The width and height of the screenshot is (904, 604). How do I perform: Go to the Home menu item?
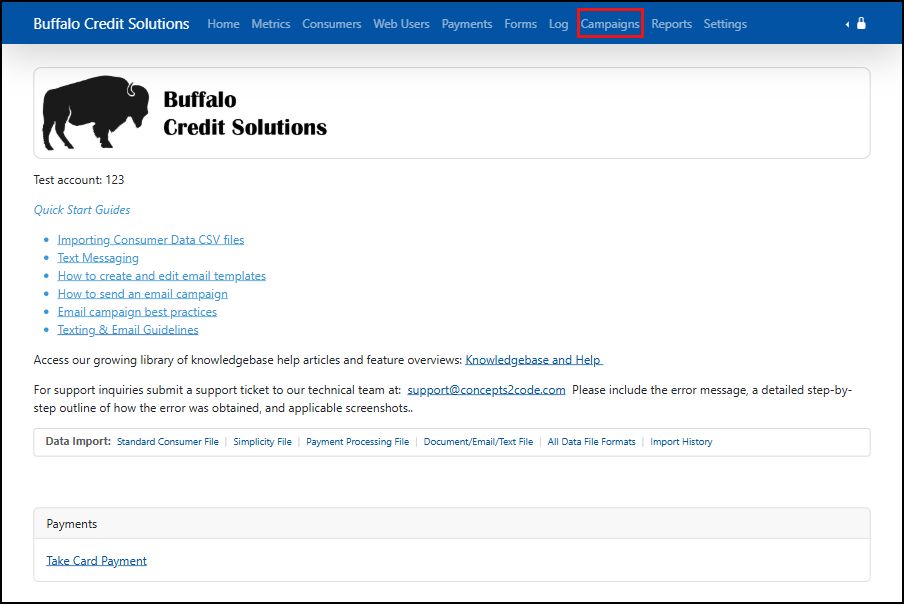pos(223,24)
